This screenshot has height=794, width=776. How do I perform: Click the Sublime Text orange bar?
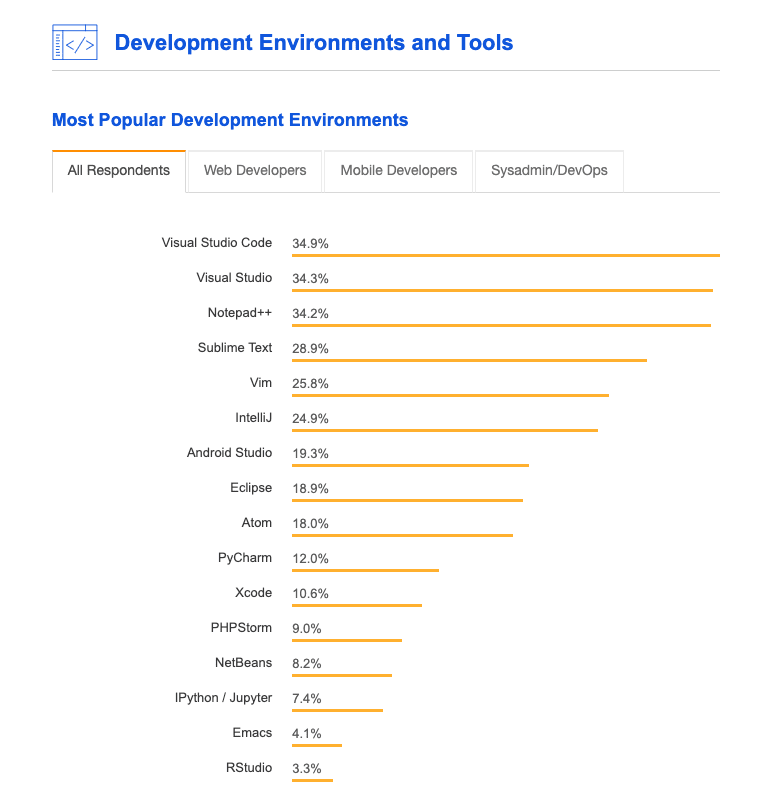click(469, 361)
